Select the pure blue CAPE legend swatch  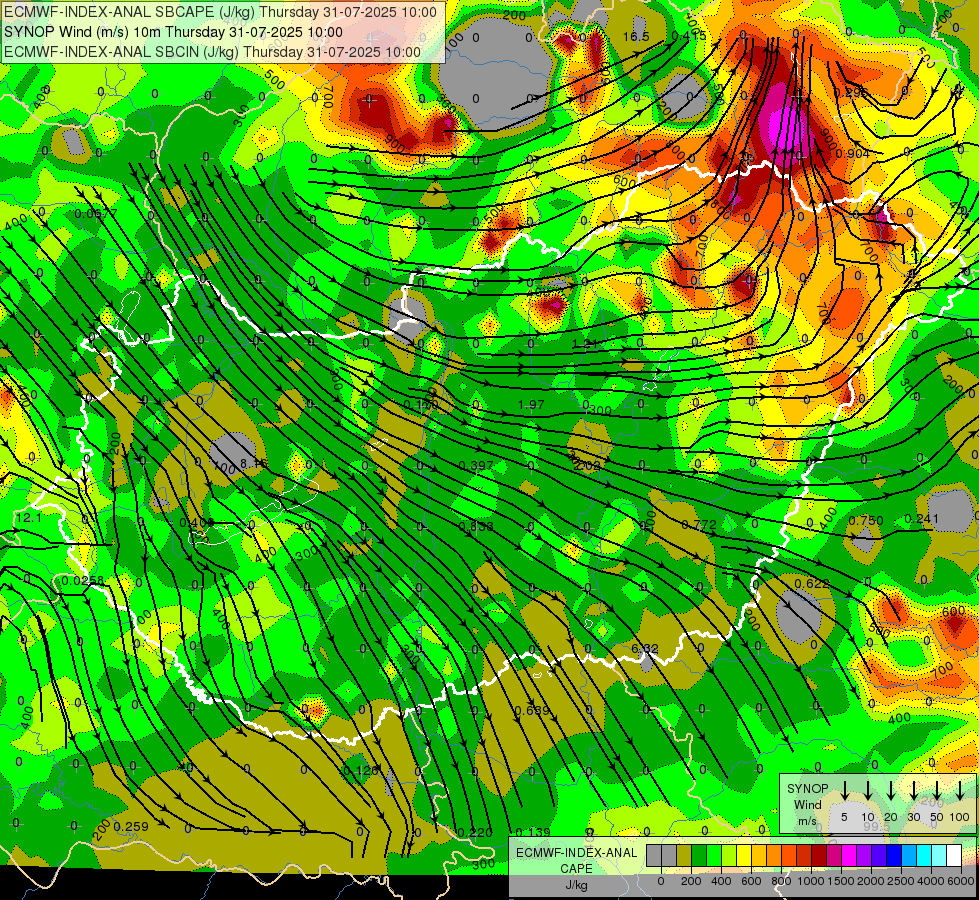895,856
